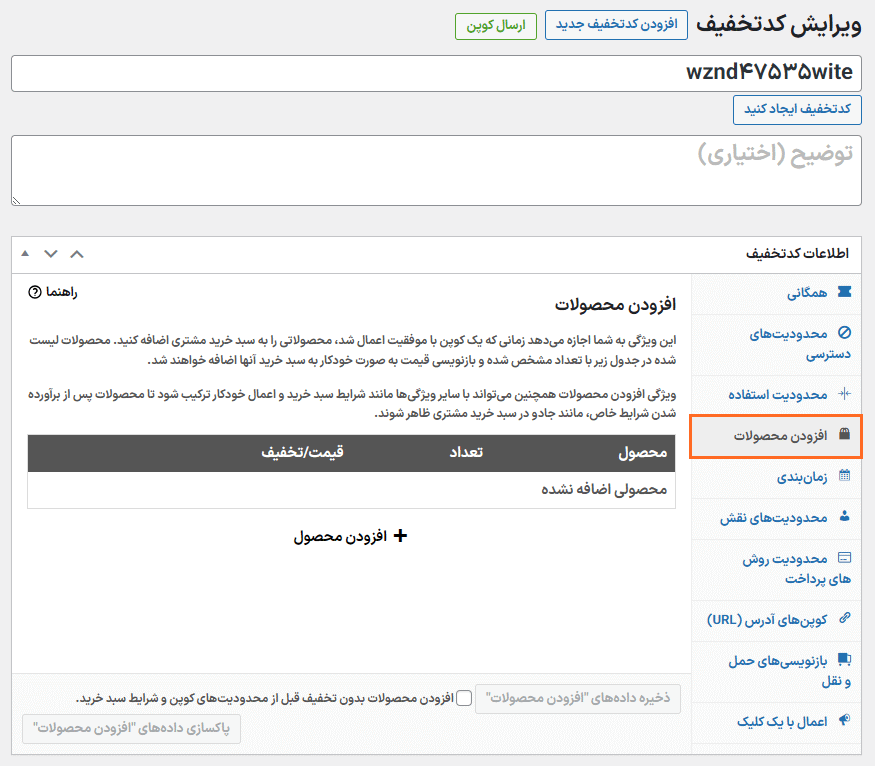Click the کدتخفیف ایجاد کنید button
Image resolution: width=875 pixels, height=766 pixels.
click(x=797, y=109)
